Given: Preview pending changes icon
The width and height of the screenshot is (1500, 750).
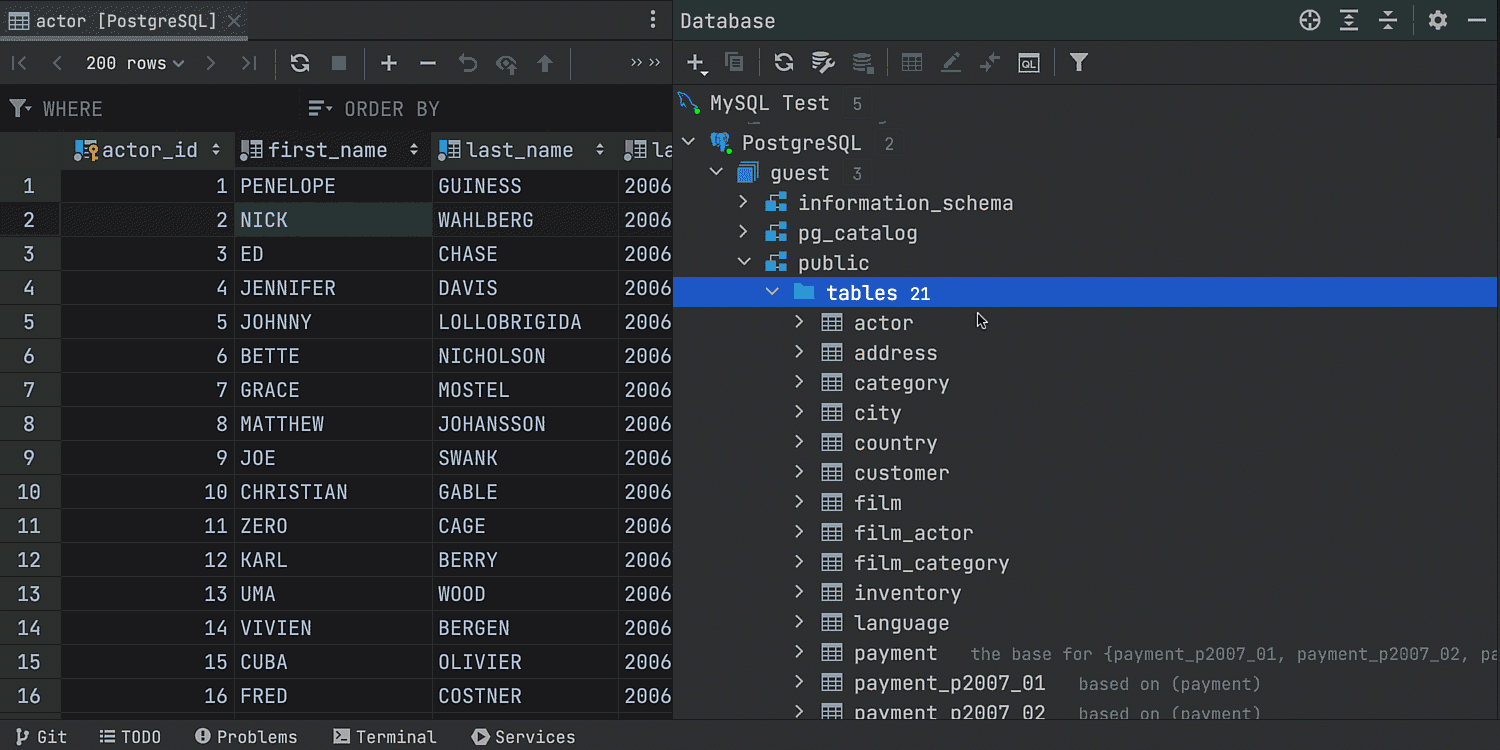Looking at the screenshot, I should point(507,64).
